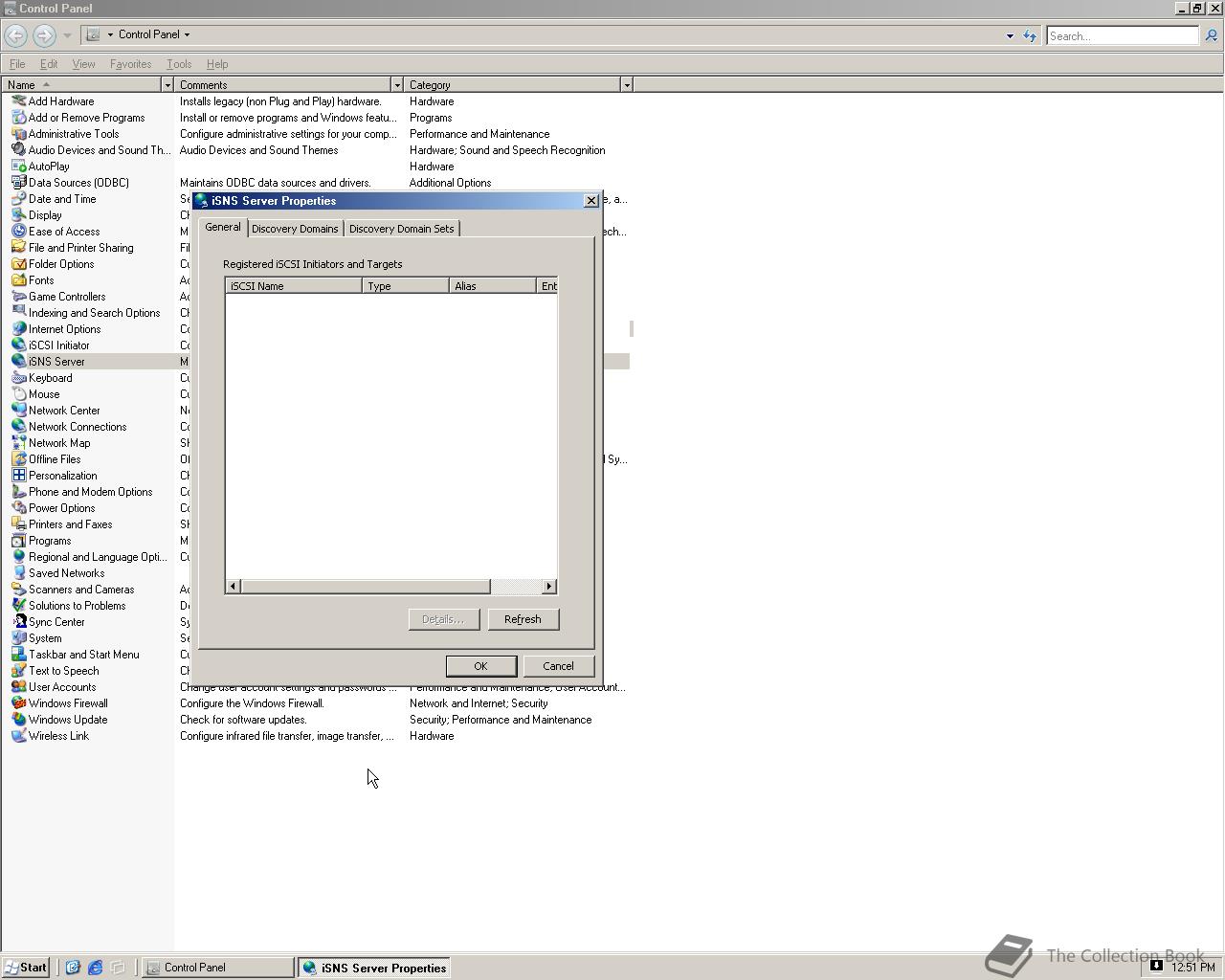Click the iSNS Server Properties taskbar button

(374, 968)
